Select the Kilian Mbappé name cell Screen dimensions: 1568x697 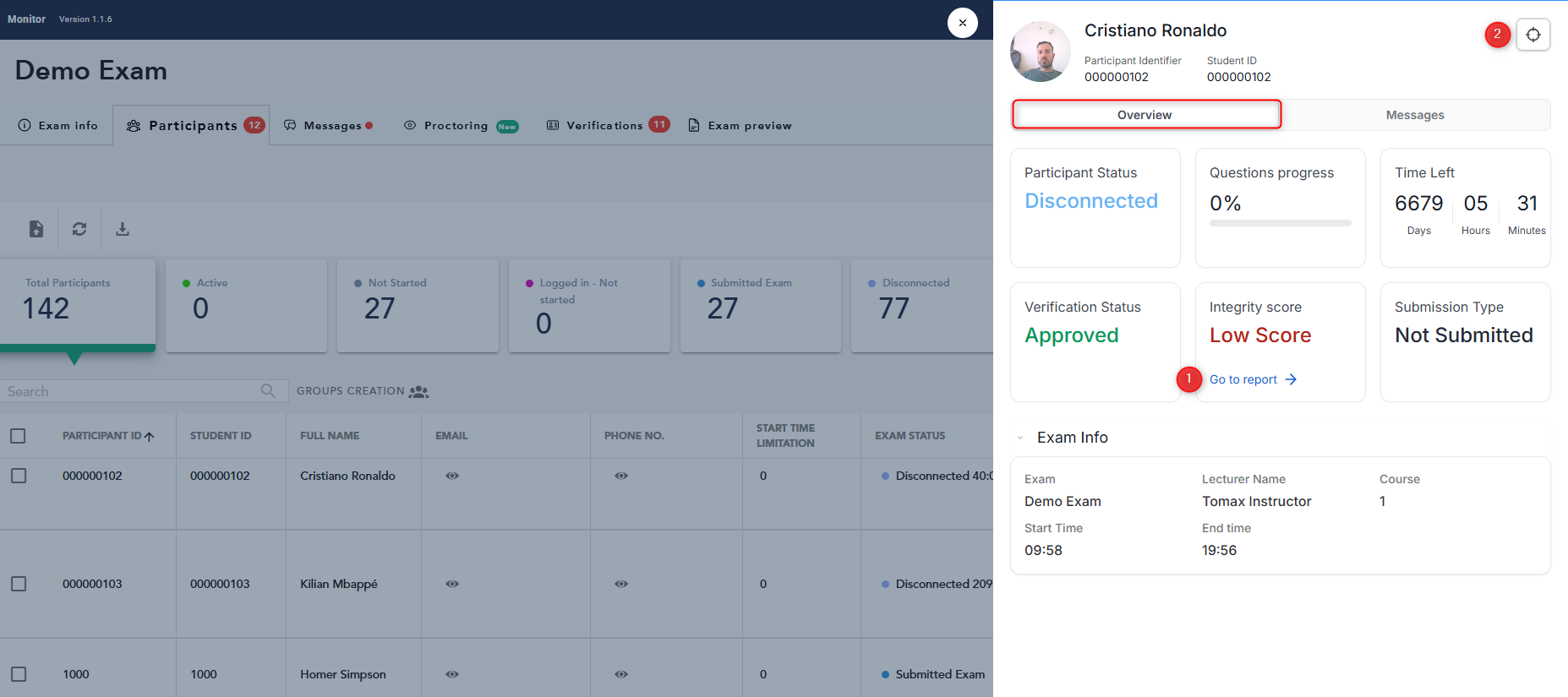pyautogui.click(x=339, y=584)
